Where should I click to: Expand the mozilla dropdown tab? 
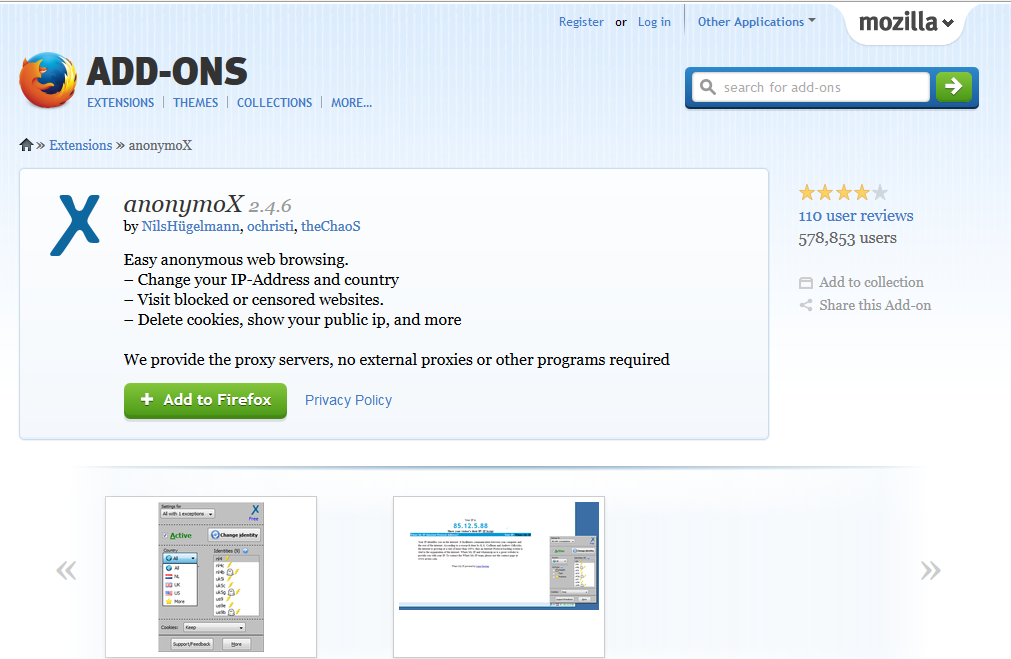coord(905,22)
